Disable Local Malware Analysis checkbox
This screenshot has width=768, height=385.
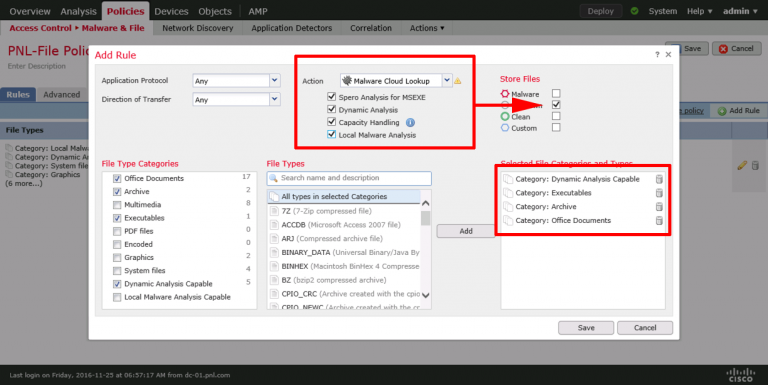(x=332, y=134)
